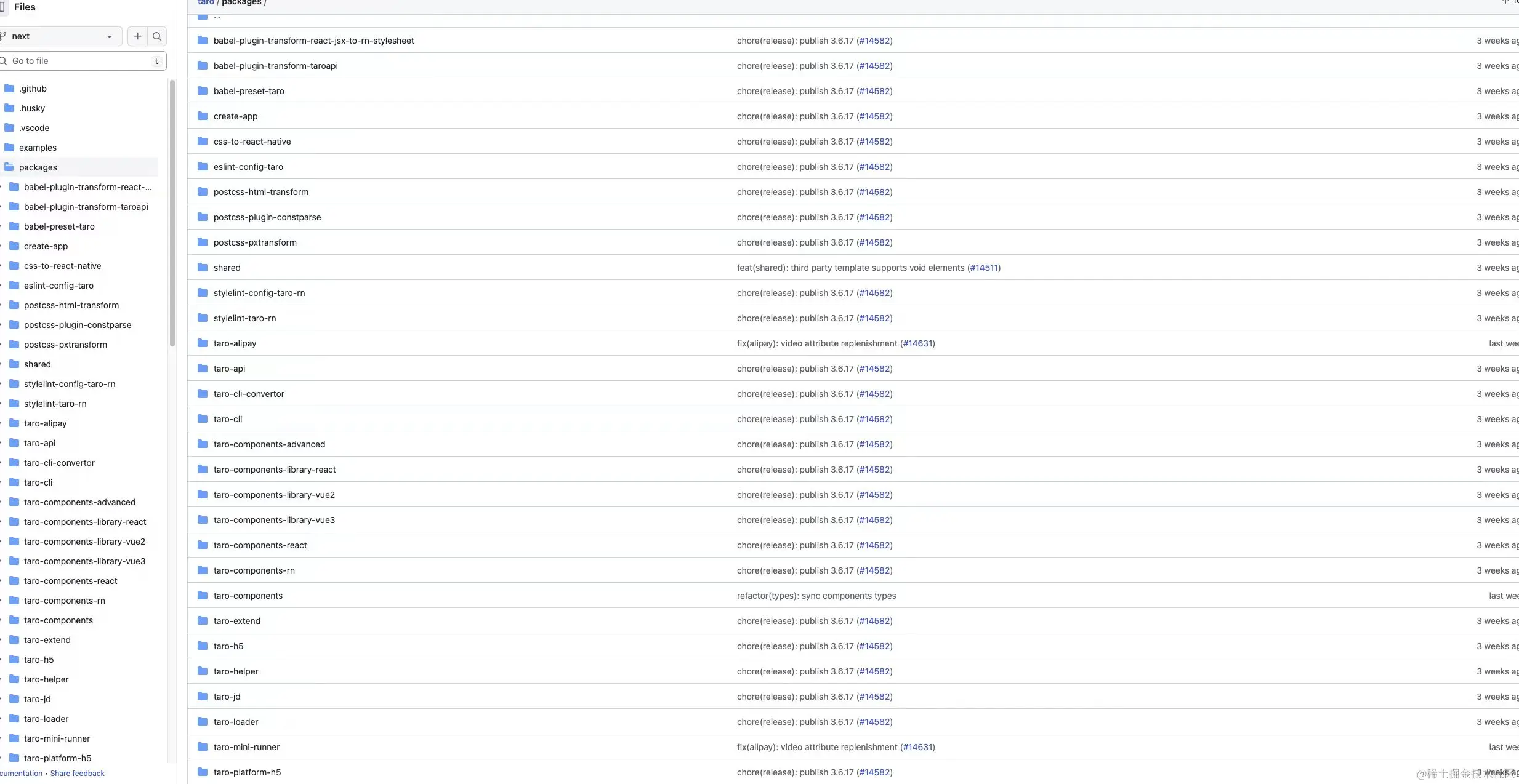Open the taro-components-advanced folder in main list
This screenshot has width=1519, height=784.
[x=269, y=444]
